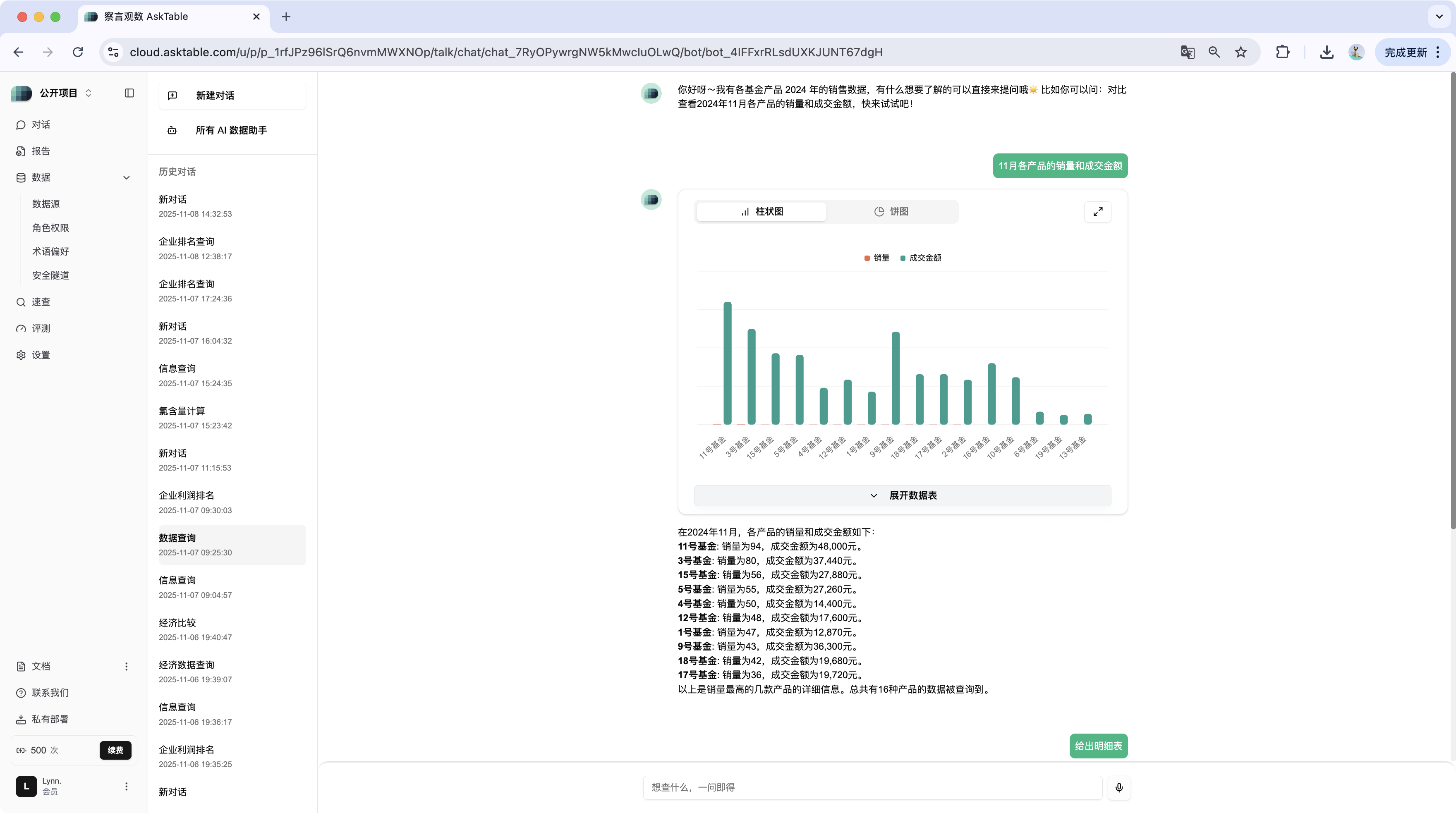Image resolution: width=1456 pixels, height=813 pixels.
Task: Click the microphone voice input icon
Action: (1118, 787)
